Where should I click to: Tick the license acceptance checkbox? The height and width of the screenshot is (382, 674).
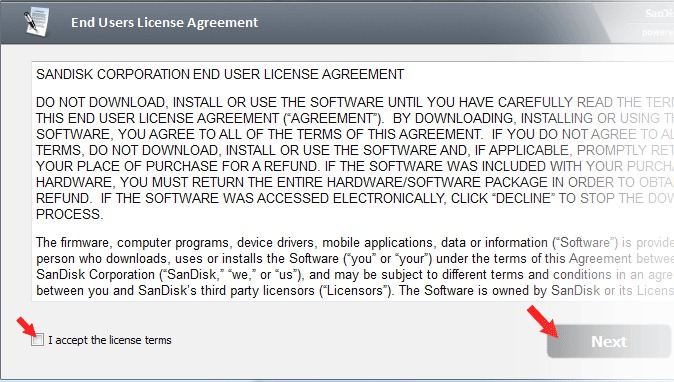click(x=37, y=340)
